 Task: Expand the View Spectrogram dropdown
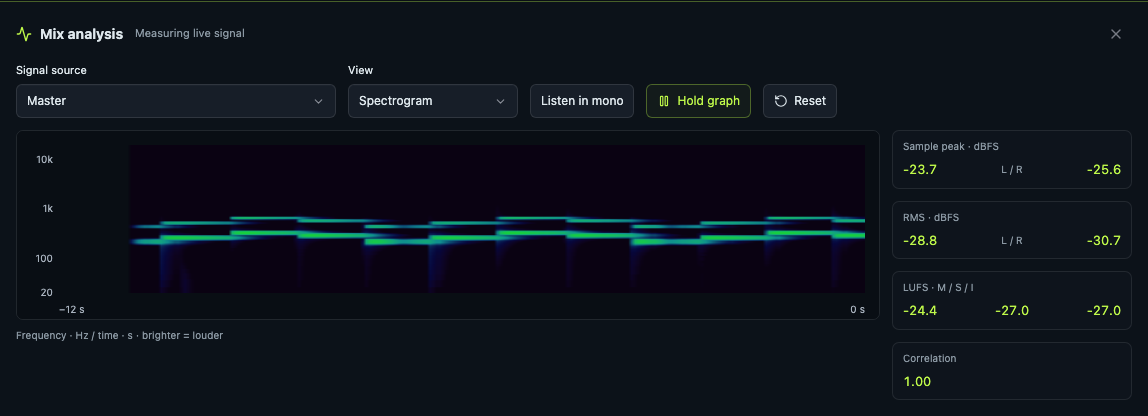[433, 101]
